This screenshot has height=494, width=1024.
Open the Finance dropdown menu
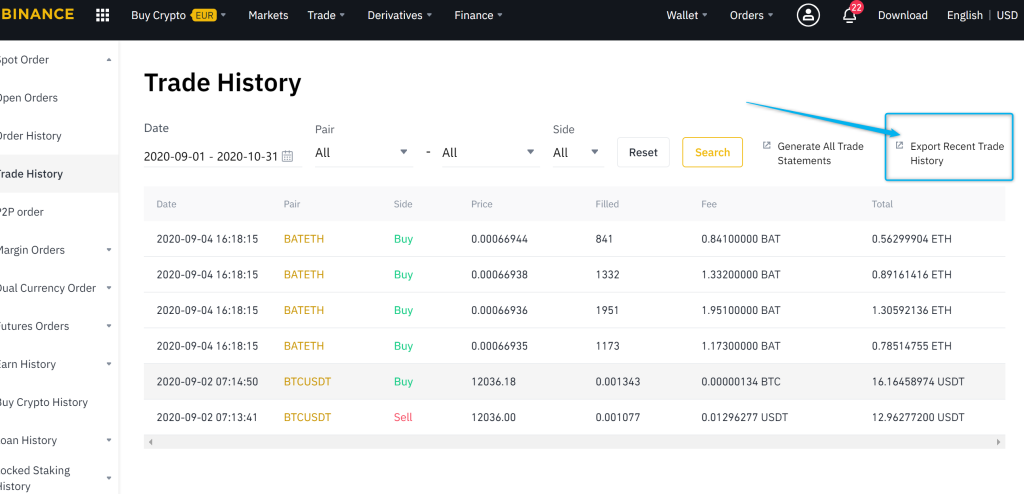pos(478,15)
